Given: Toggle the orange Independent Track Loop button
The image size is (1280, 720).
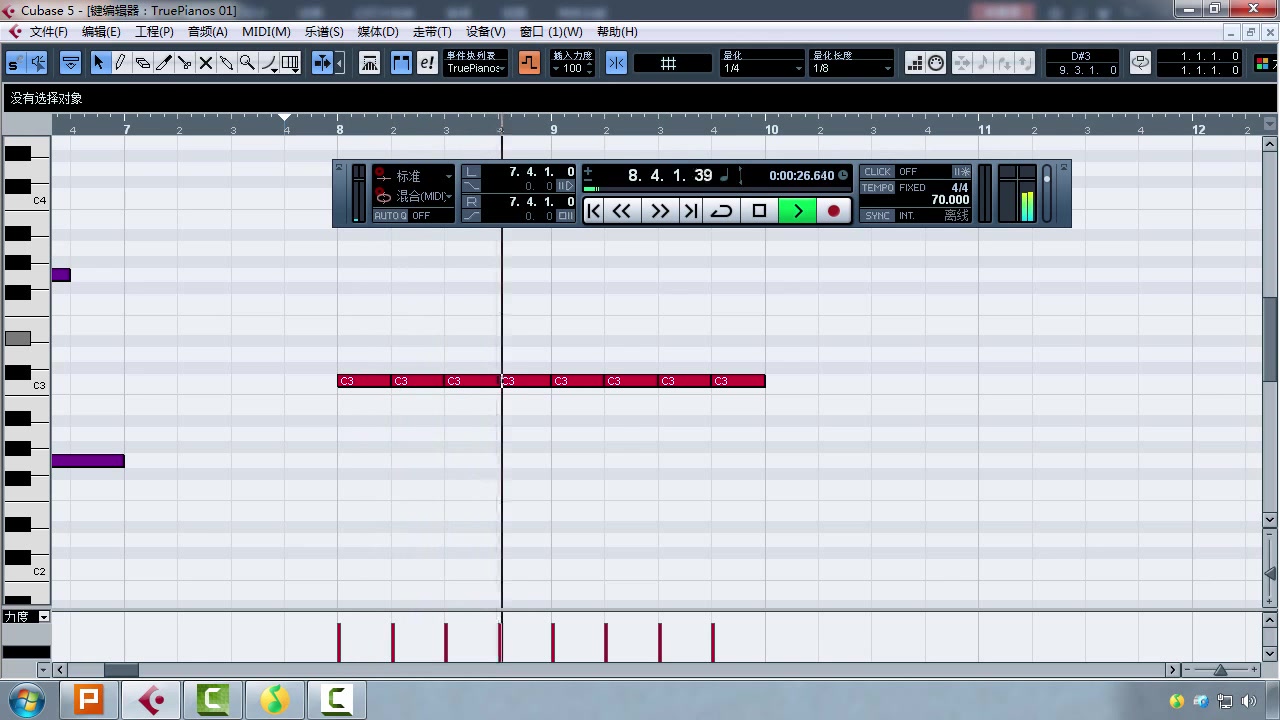Looking at the screenshot, I should point(529,63).
